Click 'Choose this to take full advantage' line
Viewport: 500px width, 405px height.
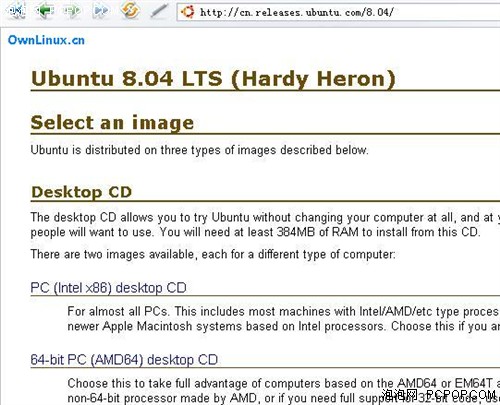point(283,383)
